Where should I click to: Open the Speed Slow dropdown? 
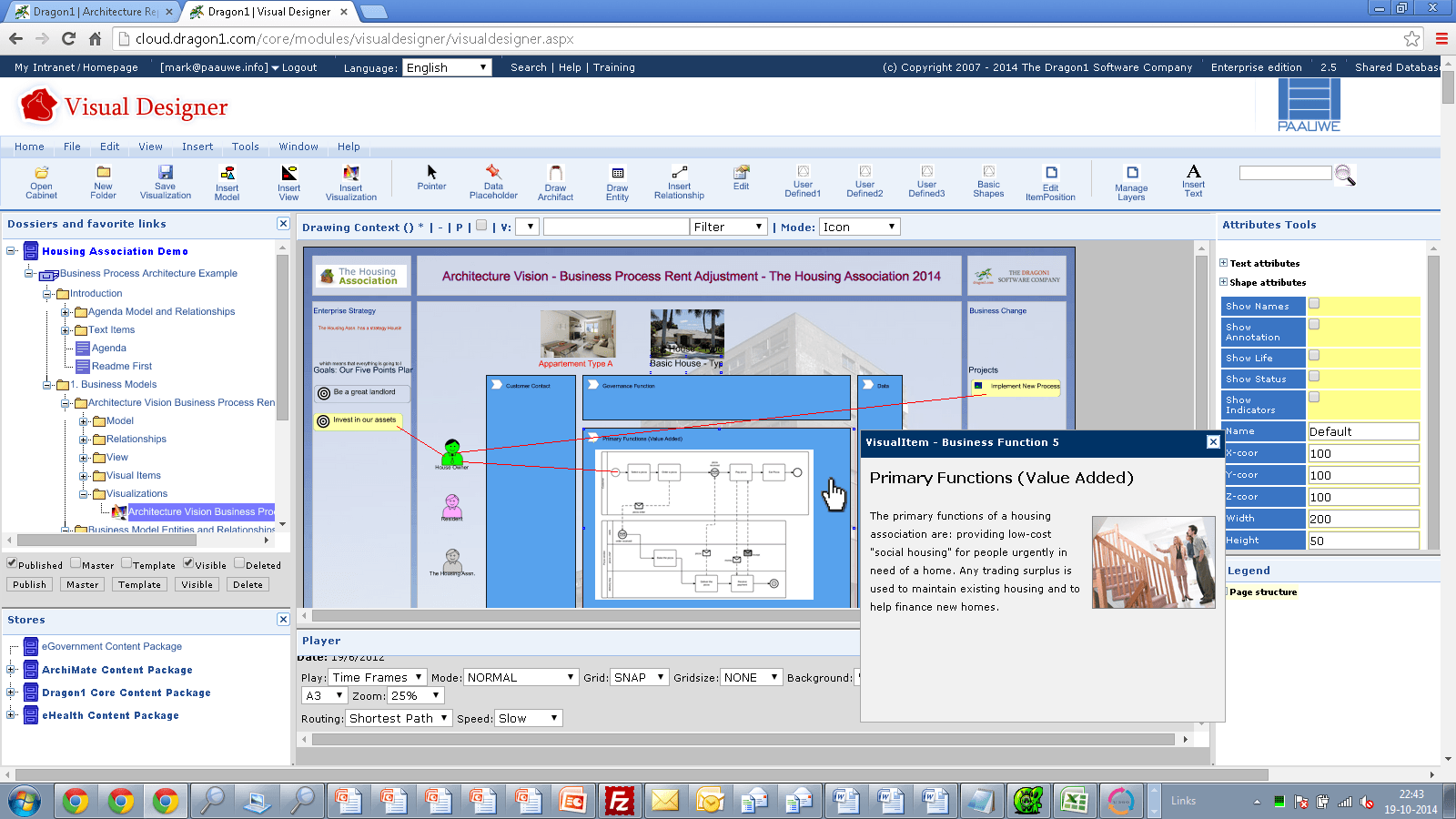(x=529, y=718)
